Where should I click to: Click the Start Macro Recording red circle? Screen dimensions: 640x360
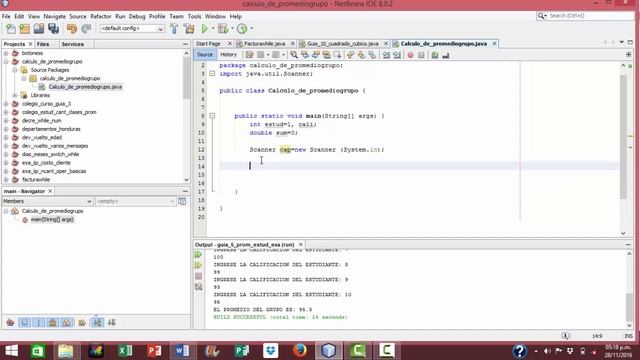[410, 55]
